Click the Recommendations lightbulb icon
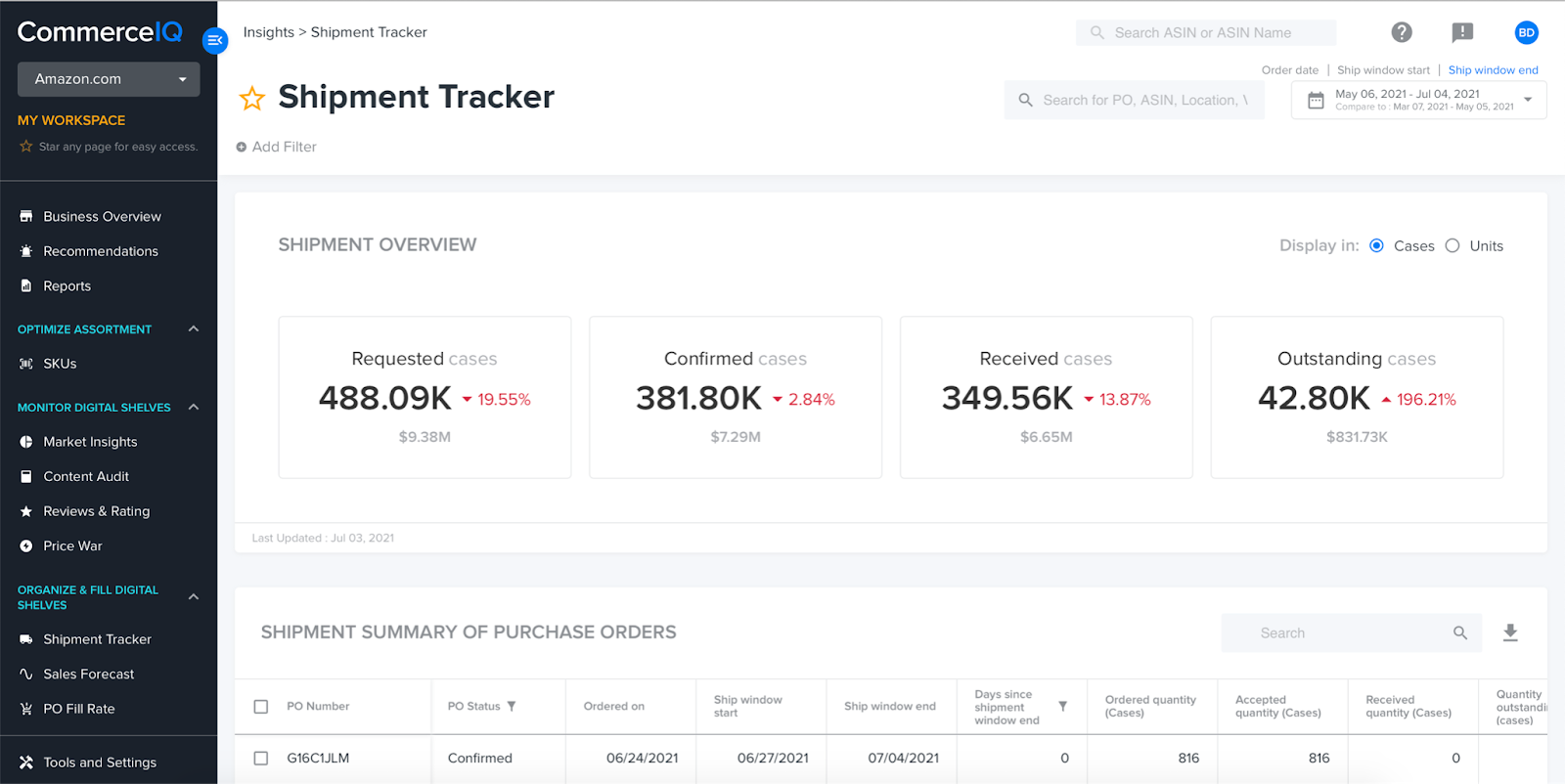 point(26,251)
